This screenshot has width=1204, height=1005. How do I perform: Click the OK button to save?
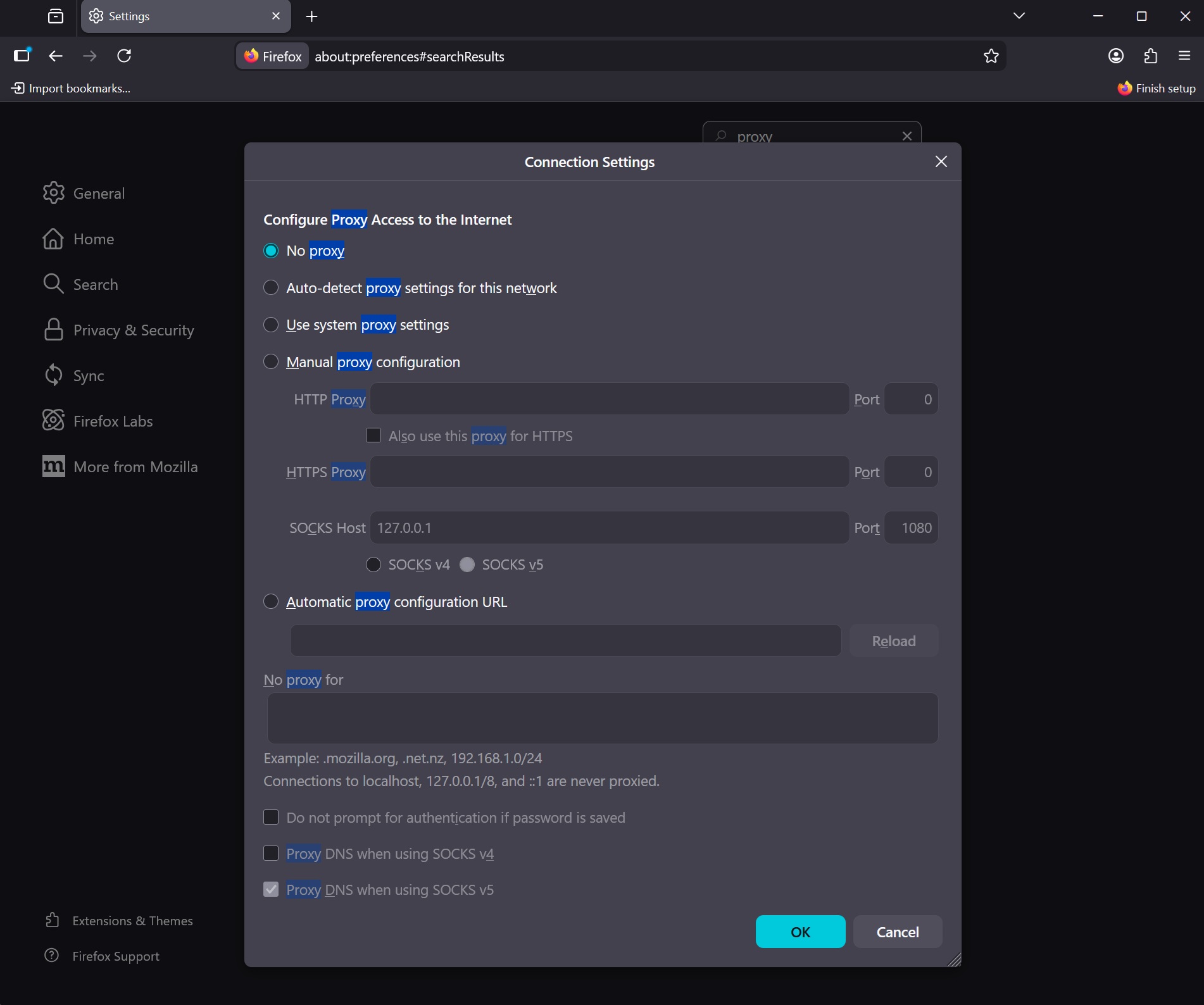tap(800, 932)
